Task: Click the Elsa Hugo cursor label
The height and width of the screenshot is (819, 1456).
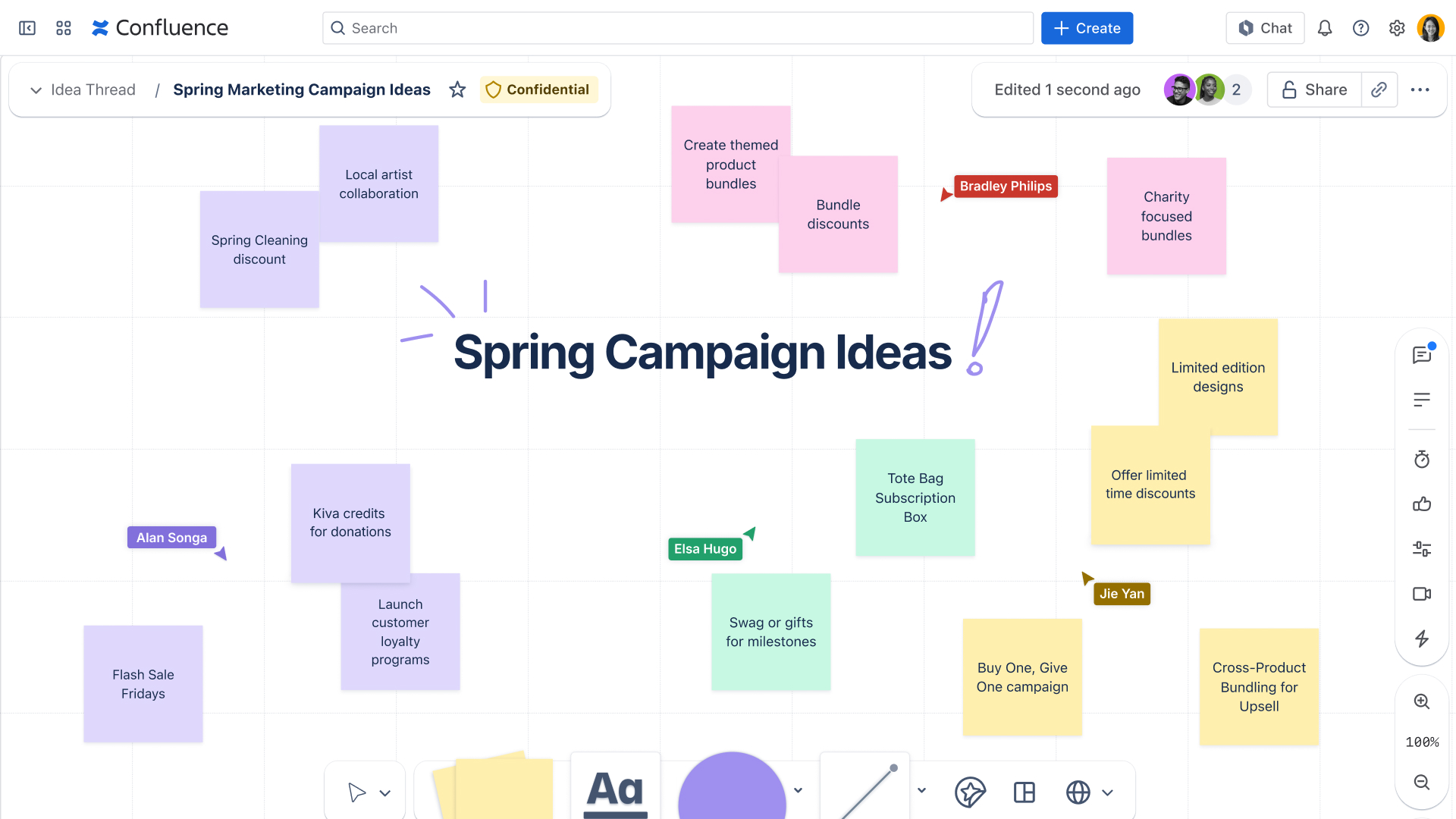Action: 705,549
